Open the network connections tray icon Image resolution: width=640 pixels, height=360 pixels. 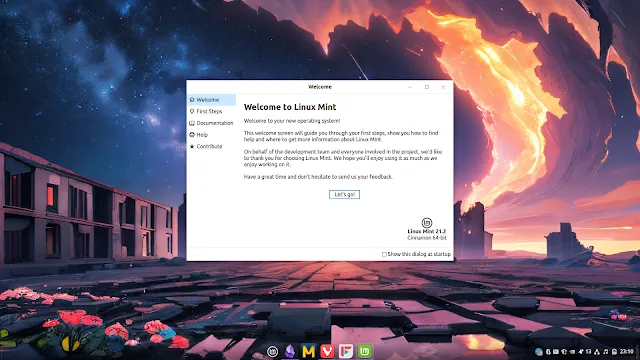596,352
